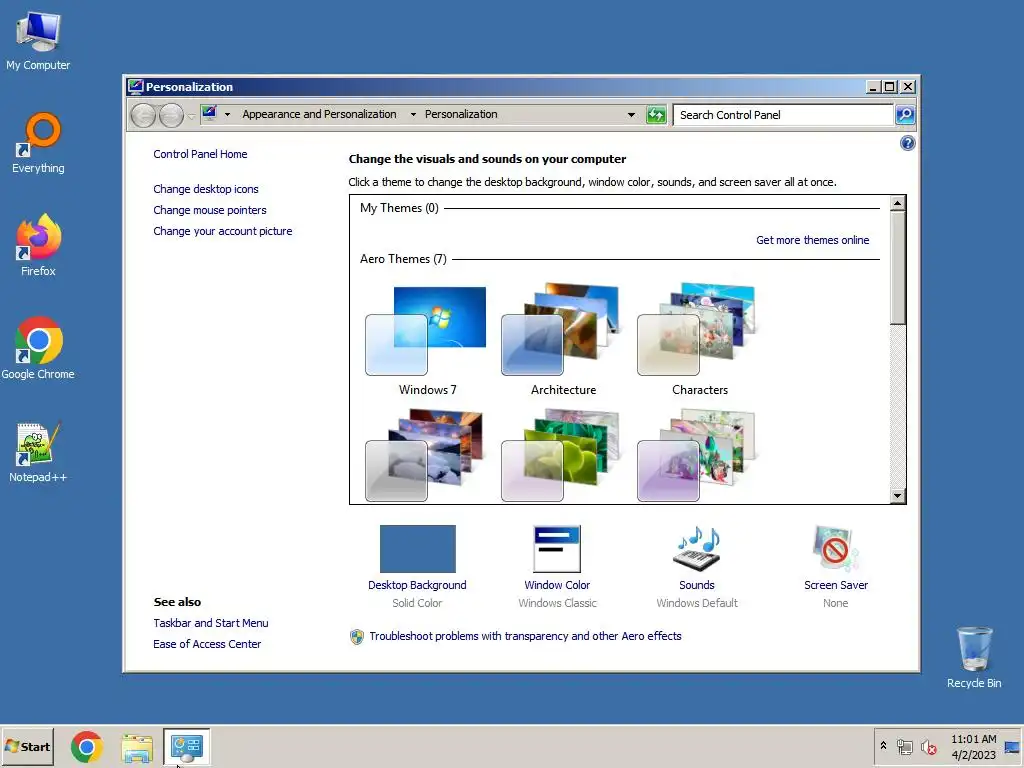Select the landscape theme thumbnail
1024x768 pixels.
424,455
